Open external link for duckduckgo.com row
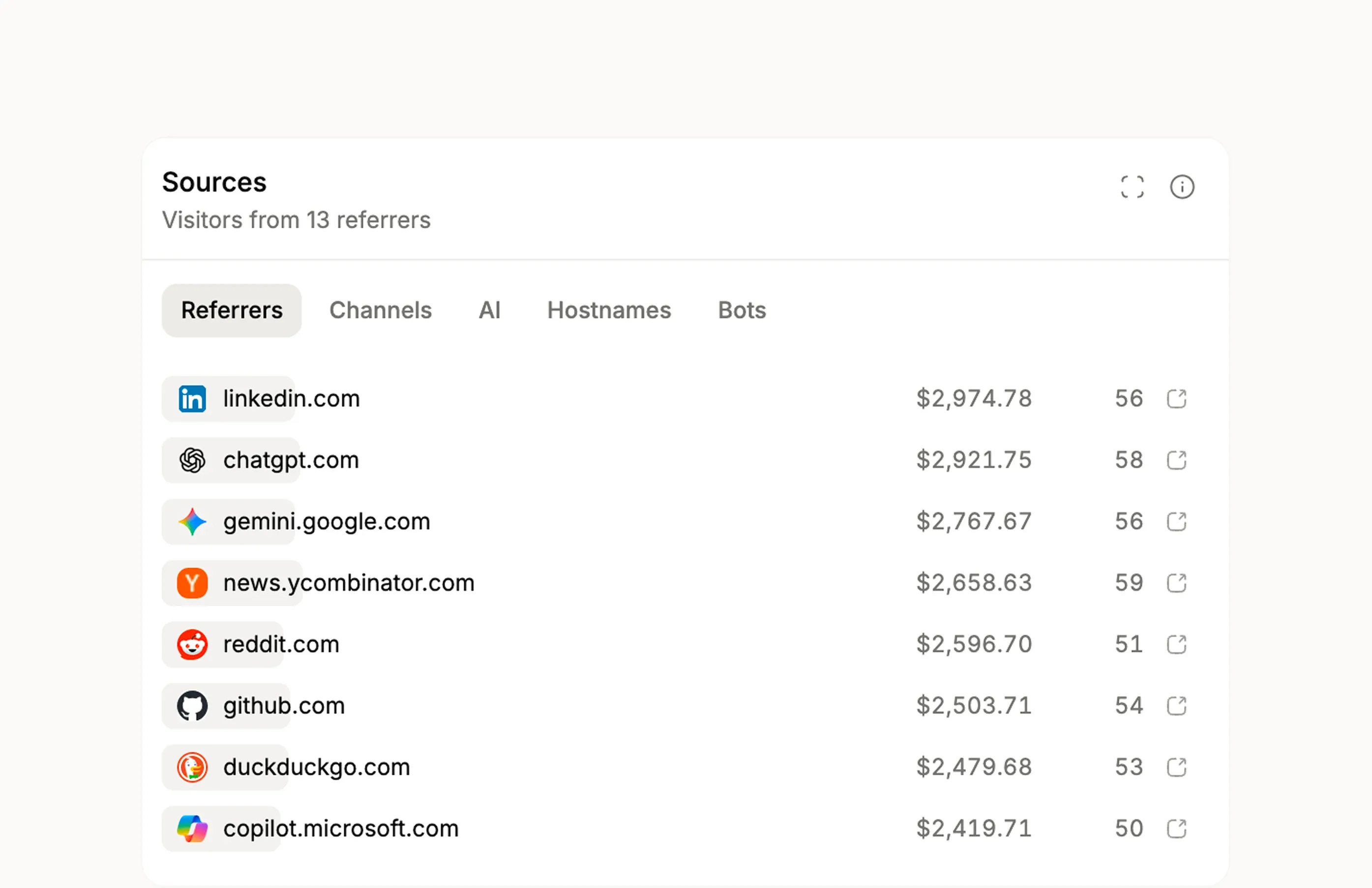The image size is (1372, 888). pyautogui.click(x=1176, y=767)
